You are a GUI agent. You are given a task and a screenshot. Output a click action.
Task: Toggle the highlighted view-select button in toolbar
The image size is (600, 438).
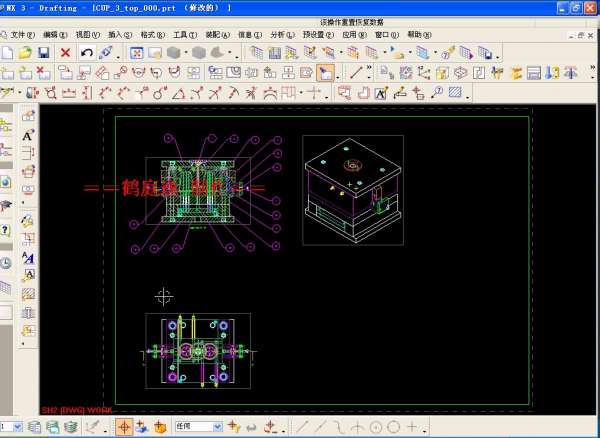pyautogui.click(x=325, y=72)
